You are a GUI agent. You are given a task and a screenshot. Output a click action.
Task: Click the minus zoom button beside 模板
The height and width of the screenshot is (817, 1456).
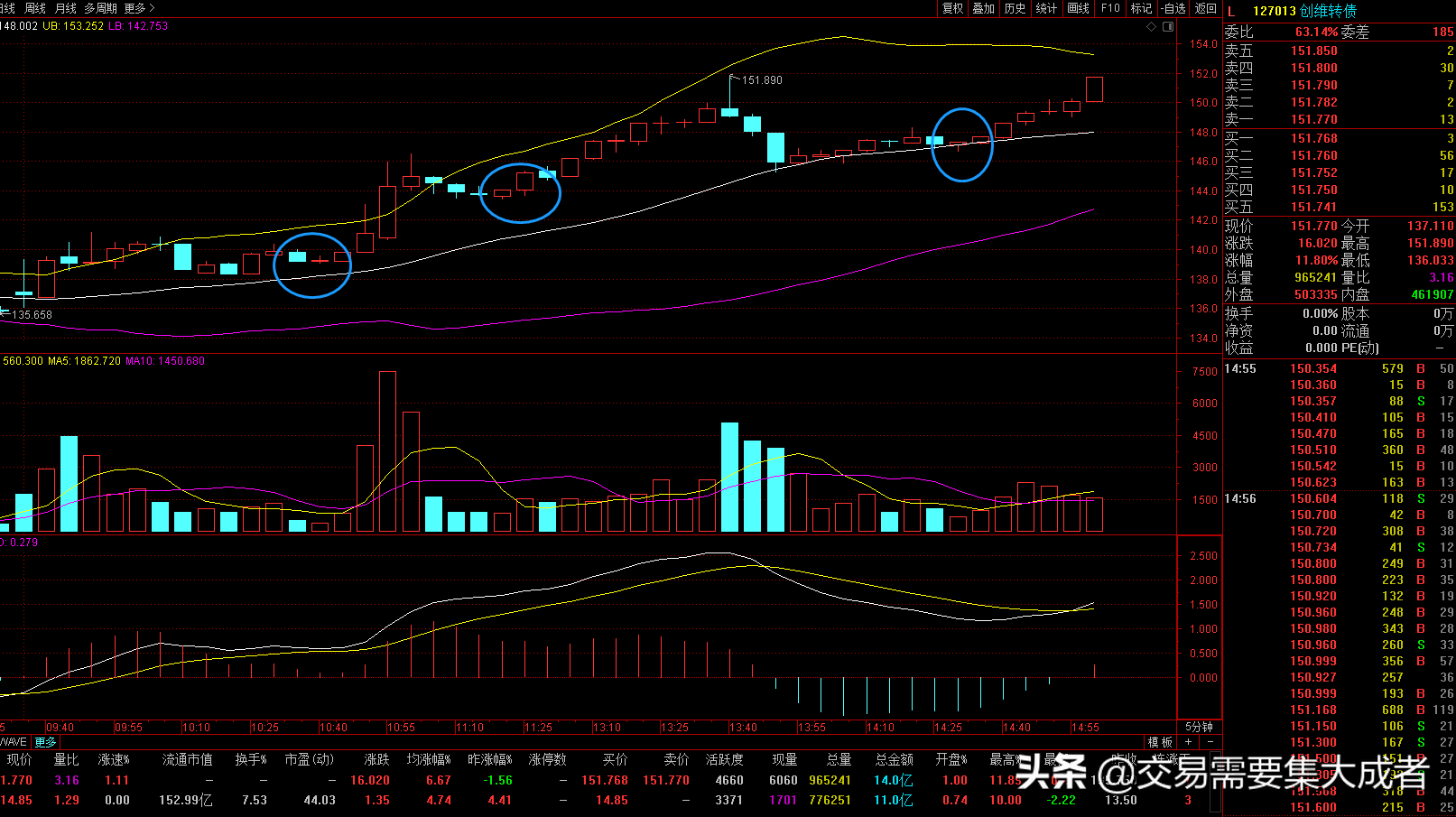point(1210,742)
